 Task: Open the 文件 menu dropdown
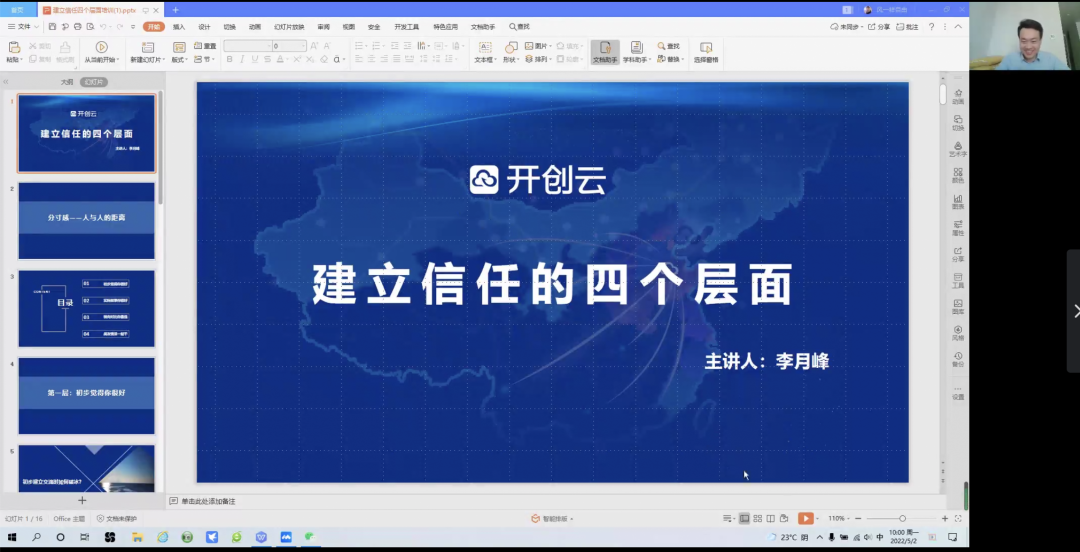tap(23, 27)
